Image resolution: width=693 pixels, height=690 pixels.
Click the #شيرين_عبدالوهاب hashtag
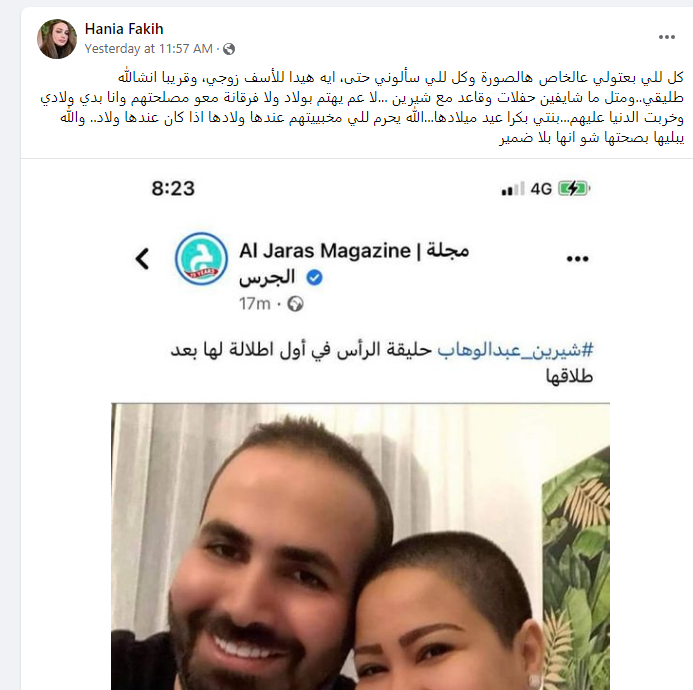[515, 351]
